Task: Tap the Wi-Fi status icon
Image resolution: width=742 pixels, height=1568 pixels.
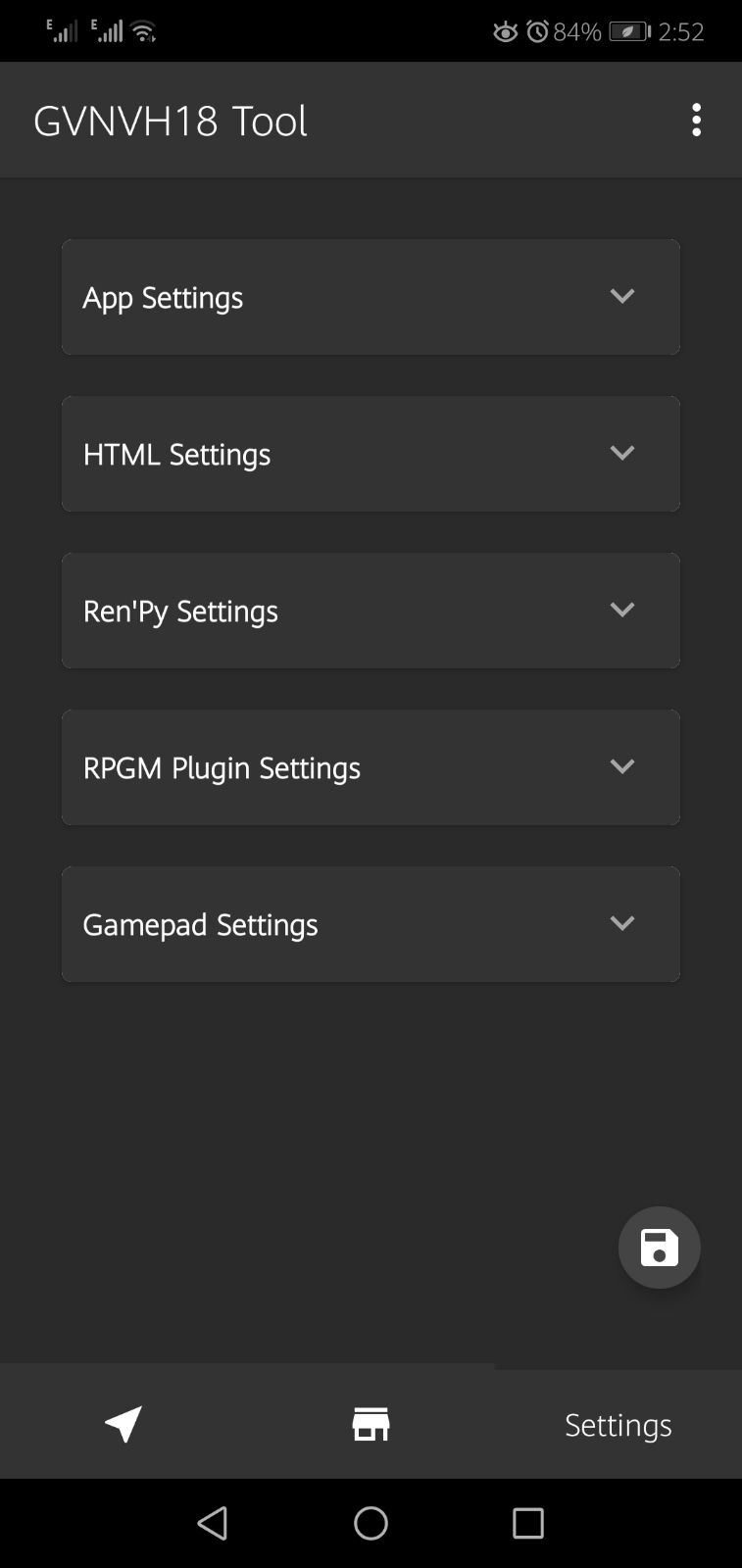Action: click(144, 32)
